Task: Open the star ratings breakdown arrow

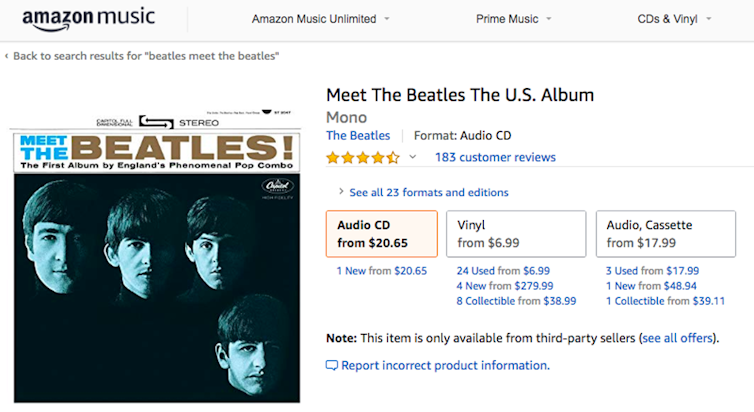Action: [x=412, y=157]
